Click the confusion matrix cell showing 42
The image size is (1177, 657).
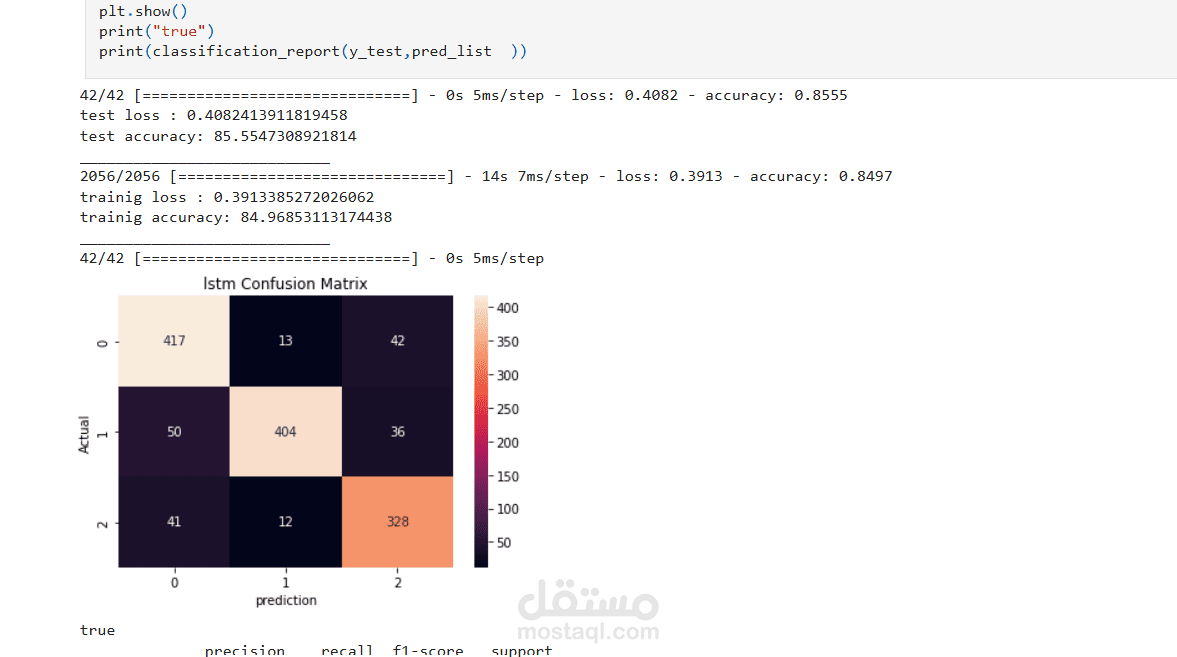(397, 341)
